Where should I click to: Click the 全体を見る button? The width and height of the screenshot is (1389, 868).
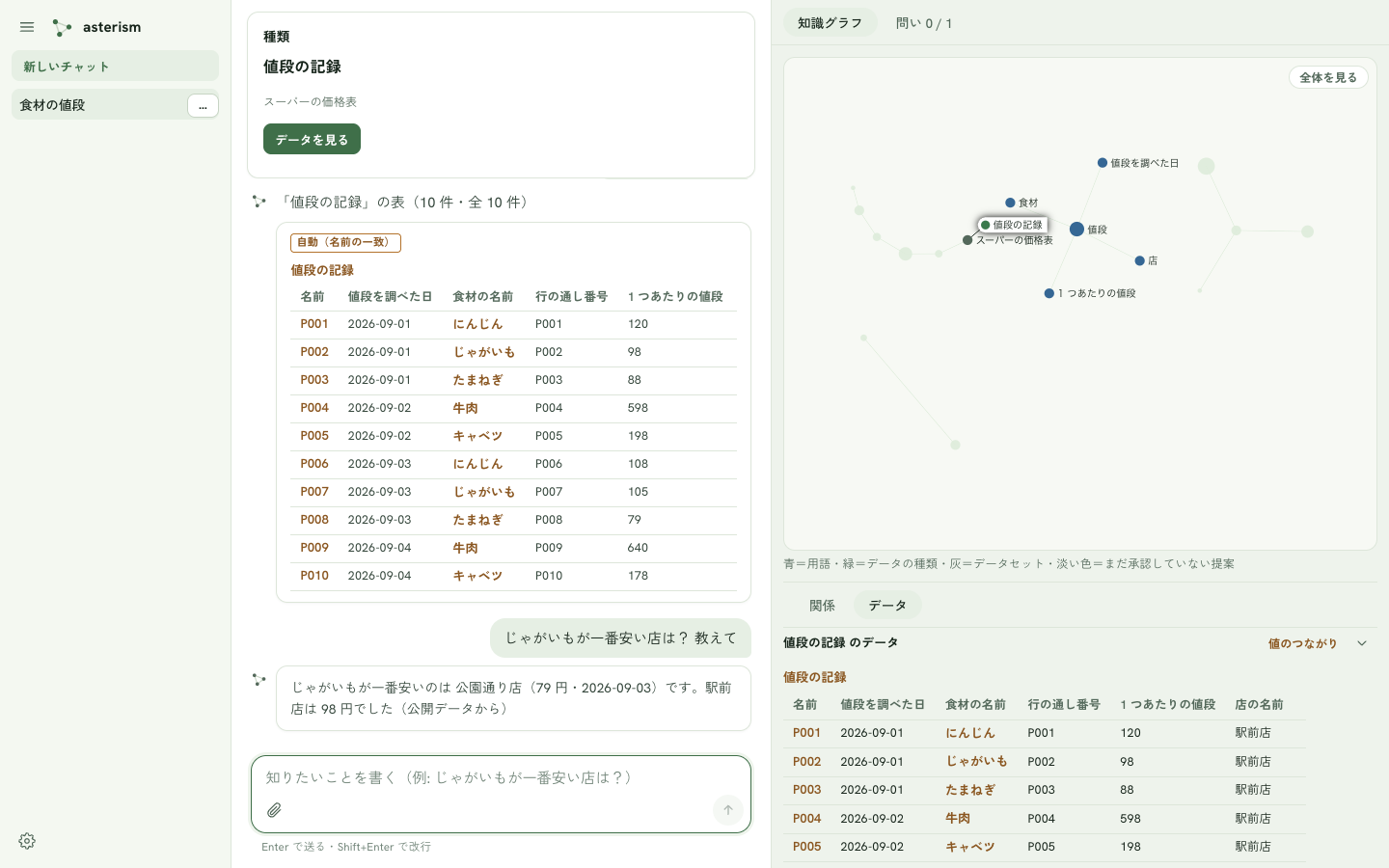(x=1328, y=77)
